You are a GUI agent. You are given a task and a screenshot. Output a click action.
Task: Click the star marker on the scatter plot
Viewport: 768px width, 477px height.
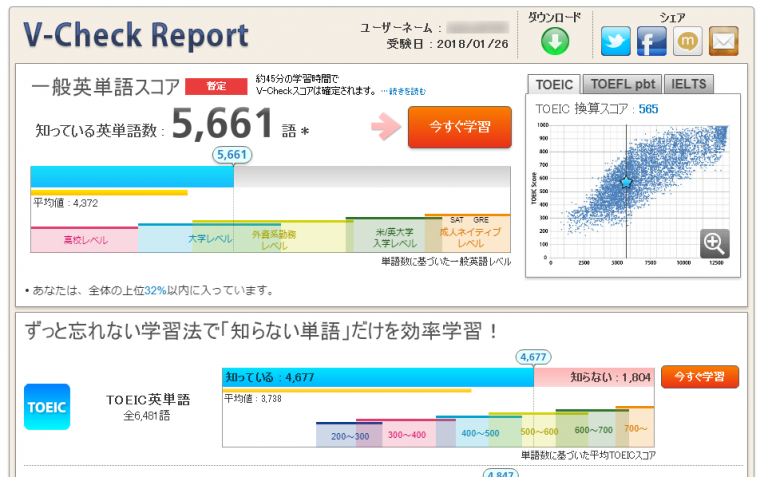(x=626, y=183)
